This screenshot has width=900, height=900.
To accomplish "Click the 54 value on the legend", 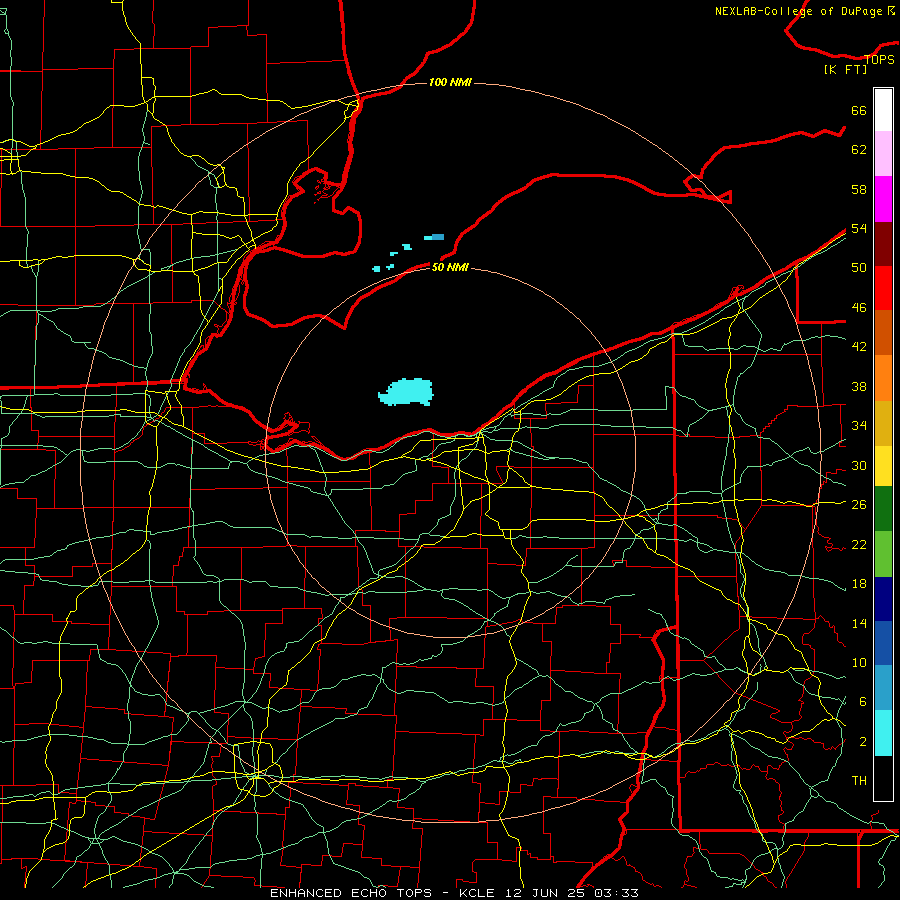I will (x=859, y=228).
